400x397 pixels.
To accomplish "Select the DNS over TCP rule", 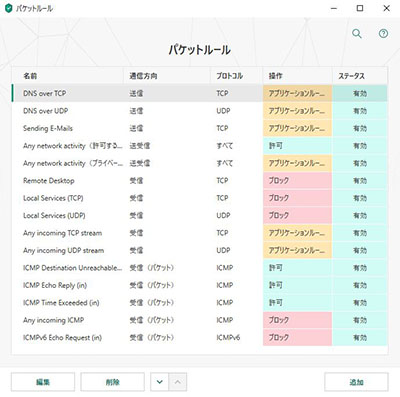I will point(200,93).
